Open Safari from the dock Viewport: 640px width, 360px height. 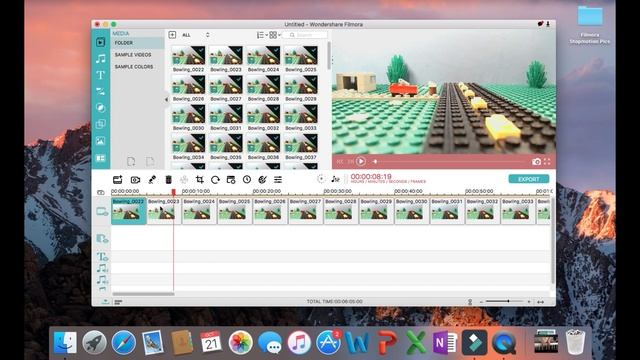click(x=124, y=342)
